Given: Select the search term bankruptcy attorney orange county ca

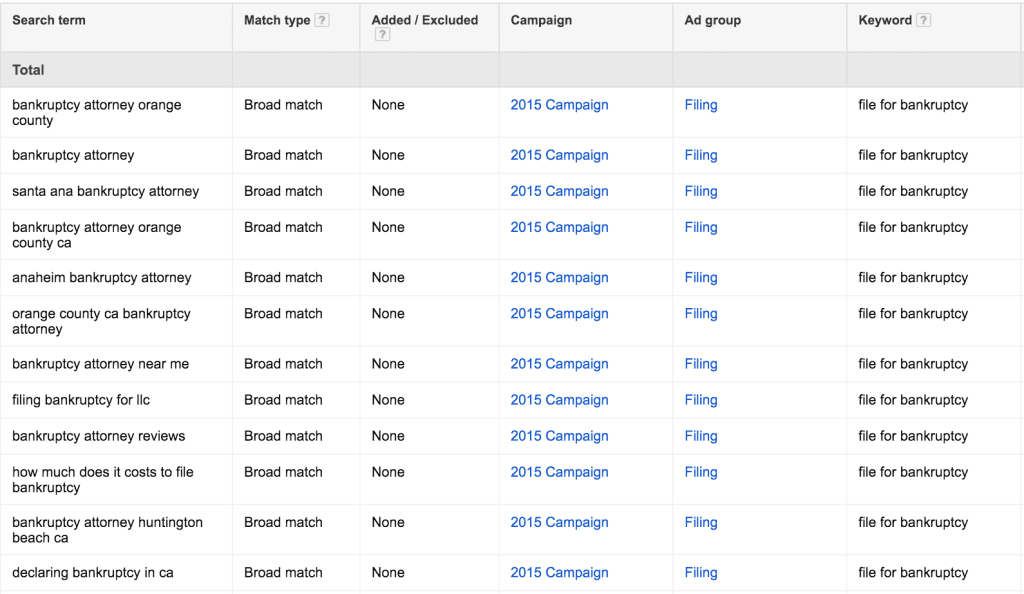Looking at the screenshot, I should [97, 235].
